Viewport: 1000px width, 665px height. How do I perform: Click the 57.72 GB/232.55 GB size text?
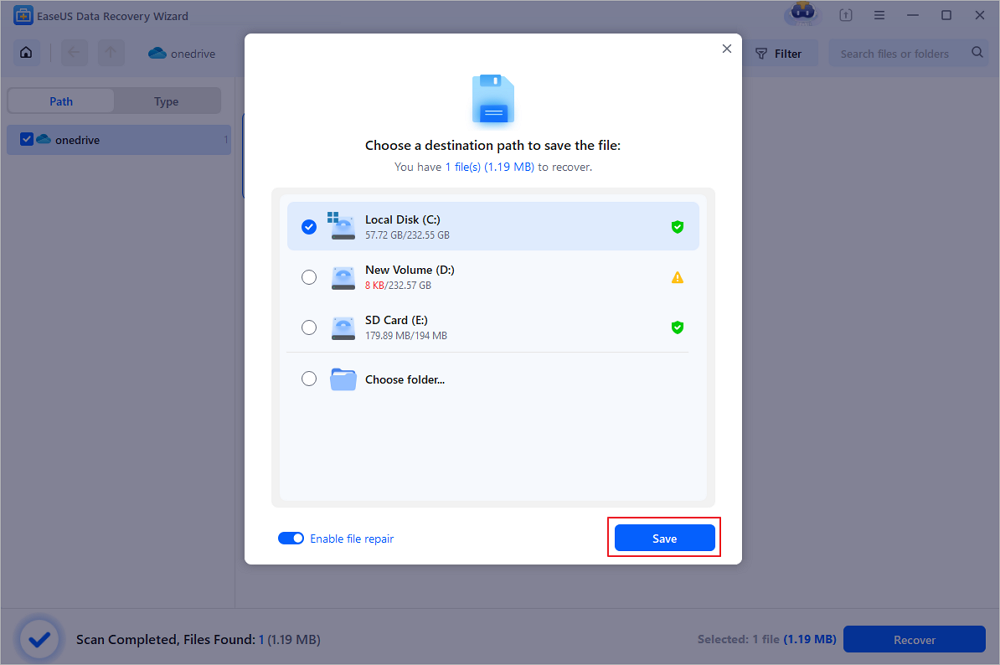[x=407, y=235]
